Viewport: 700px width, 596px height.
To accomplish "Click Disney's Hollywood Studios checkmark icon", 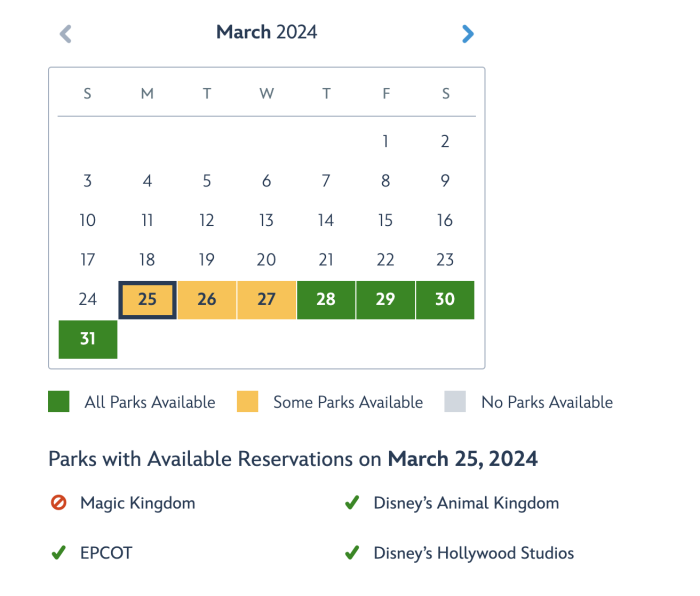I will pos(351,553).
